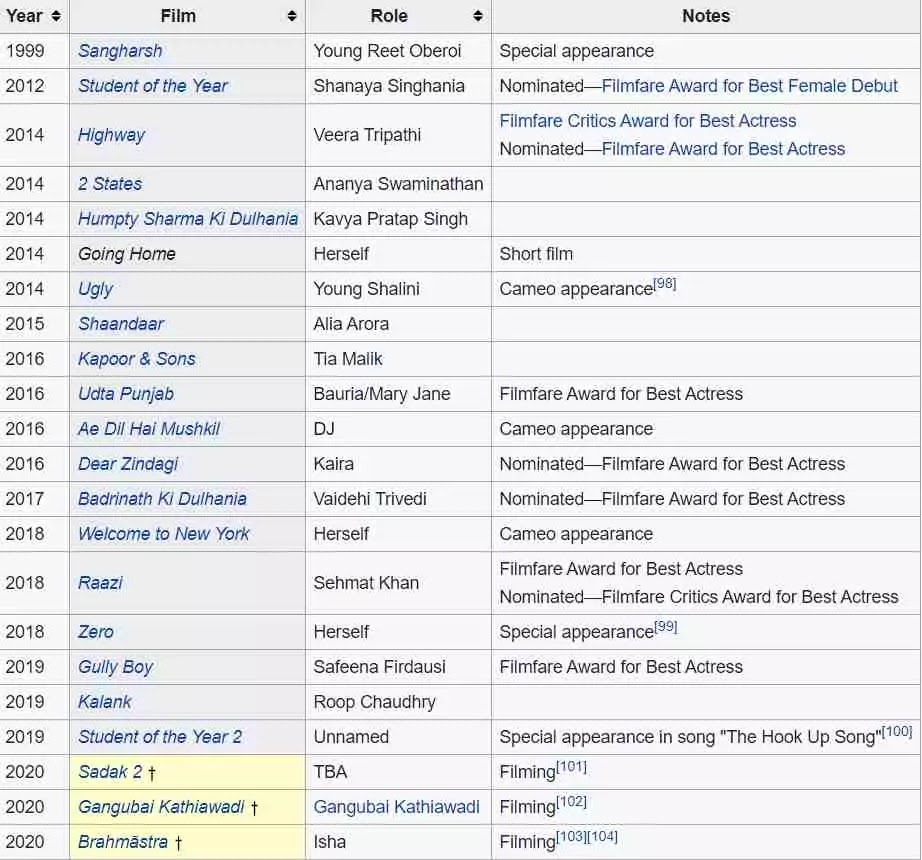Select the 'Alia Arora' role cell
Screen dimensions: 922x860
point(398,324)
